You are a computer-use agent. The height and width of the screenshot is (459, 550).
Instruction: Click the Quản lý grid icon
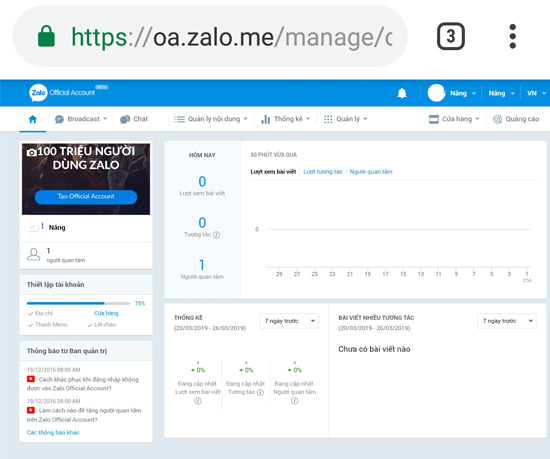[328, 119]
